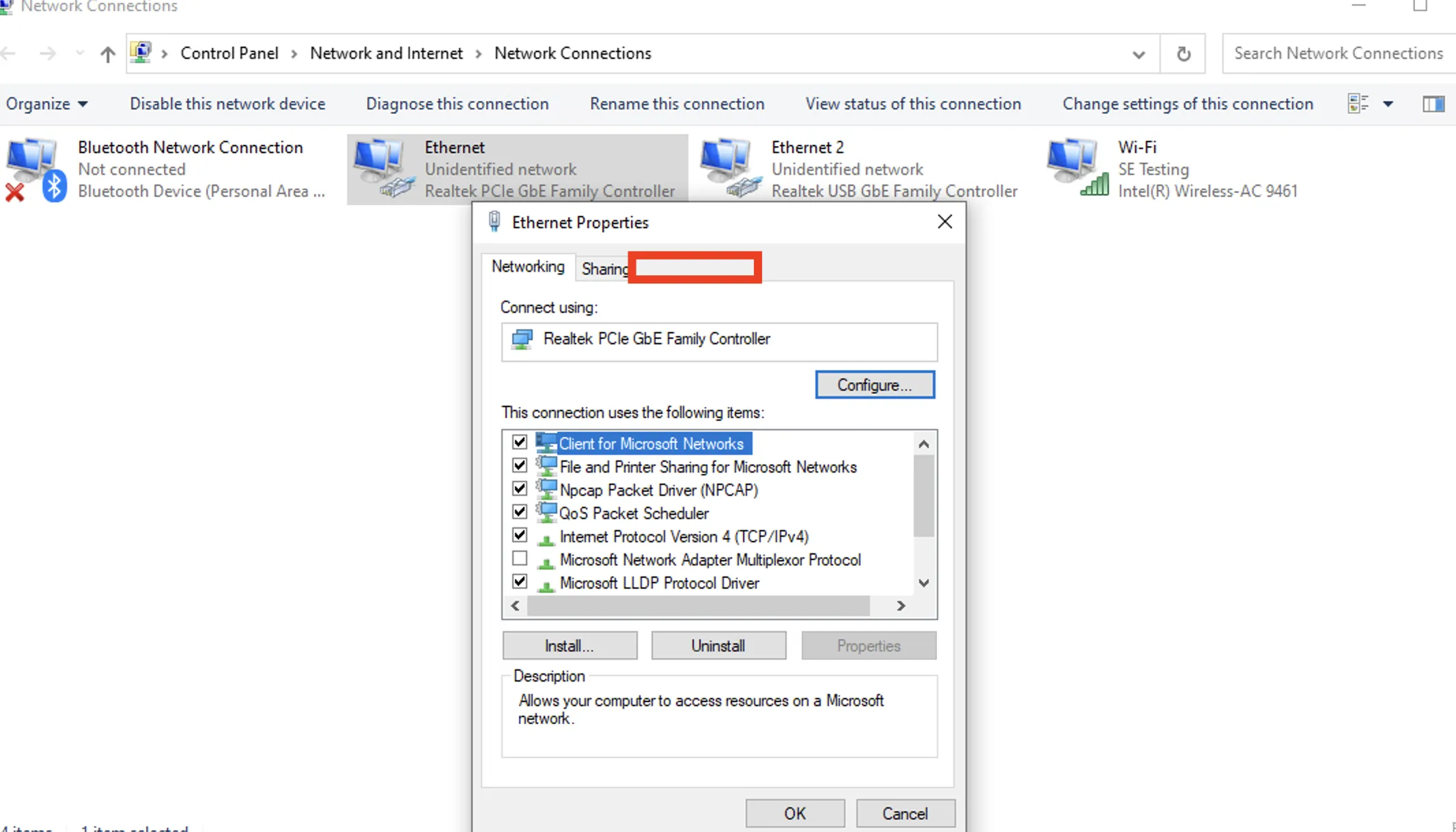The height and width of the screenshot is (832, 1456).
Task: Uncheck File and Printer Sharing checkbox
Action: (x=520, y=466)
